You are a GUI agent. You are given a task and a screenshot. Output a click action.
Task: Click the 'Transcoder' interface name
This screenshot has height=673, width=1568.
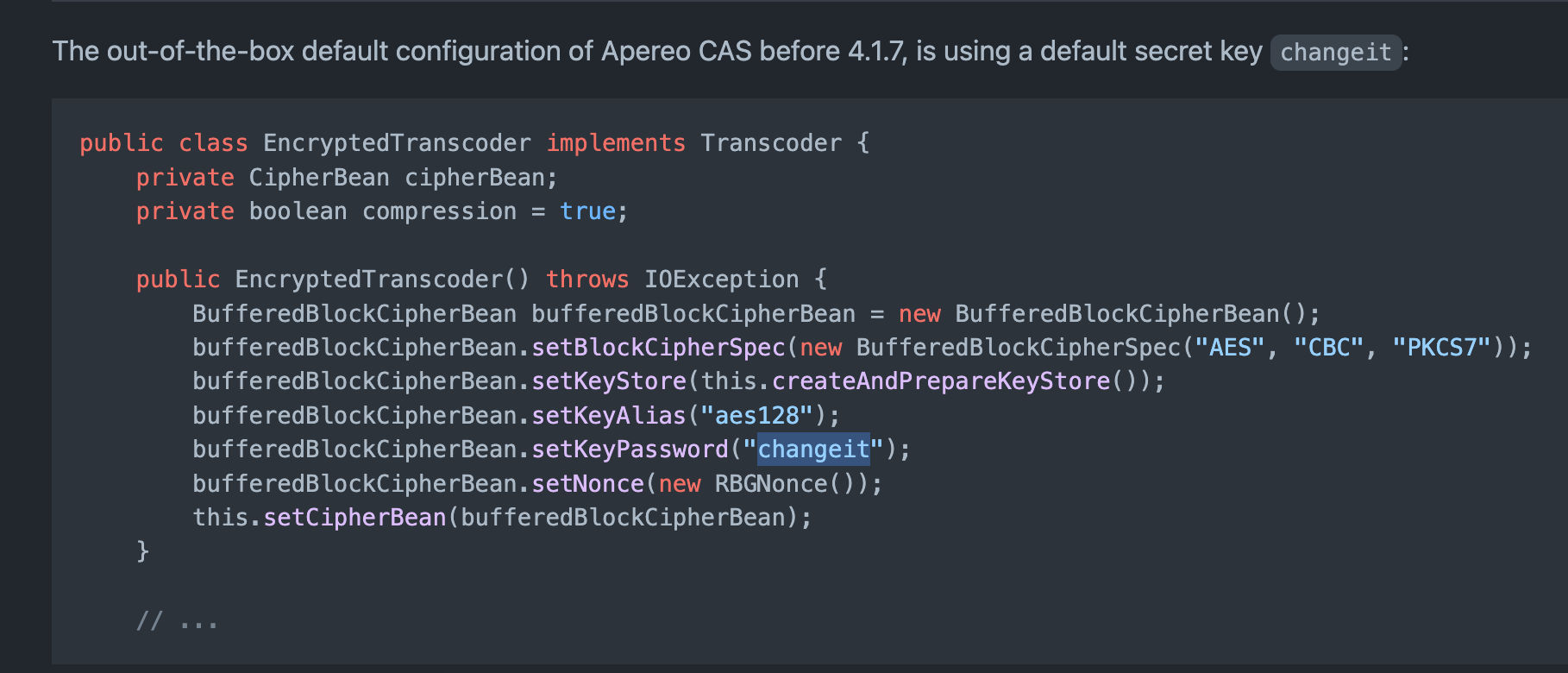(770, 143)
